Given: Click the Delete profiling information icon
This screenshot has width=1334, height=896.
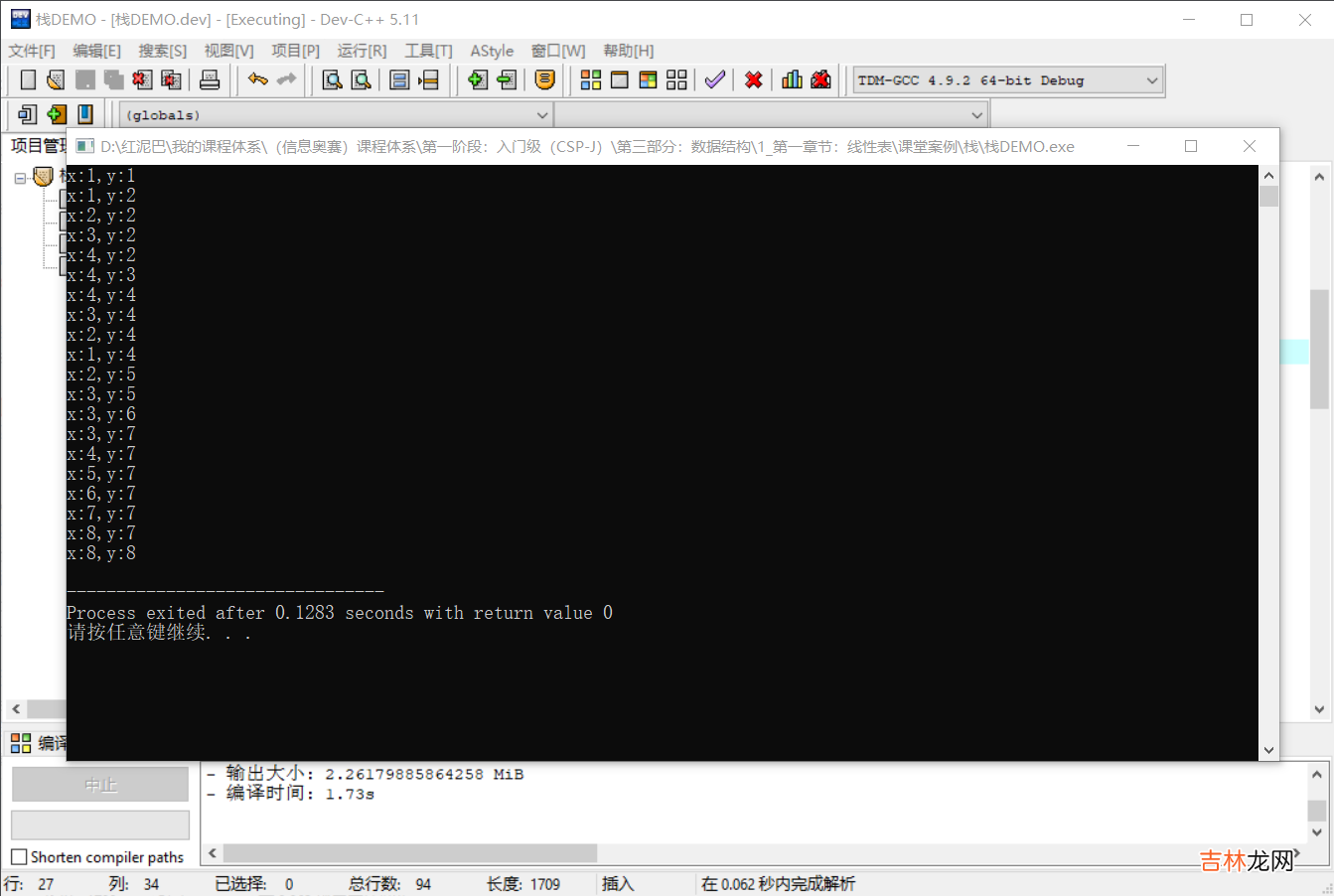Looking at the screenshot, I should (820, 79).
